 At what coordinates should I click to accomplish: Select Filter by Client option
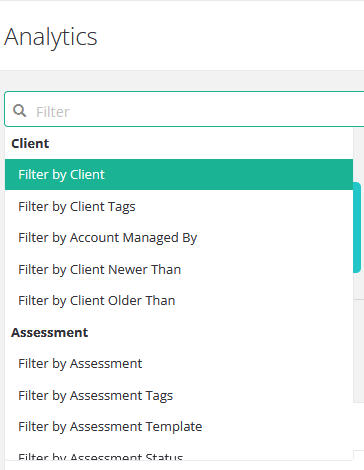[179, 175]
